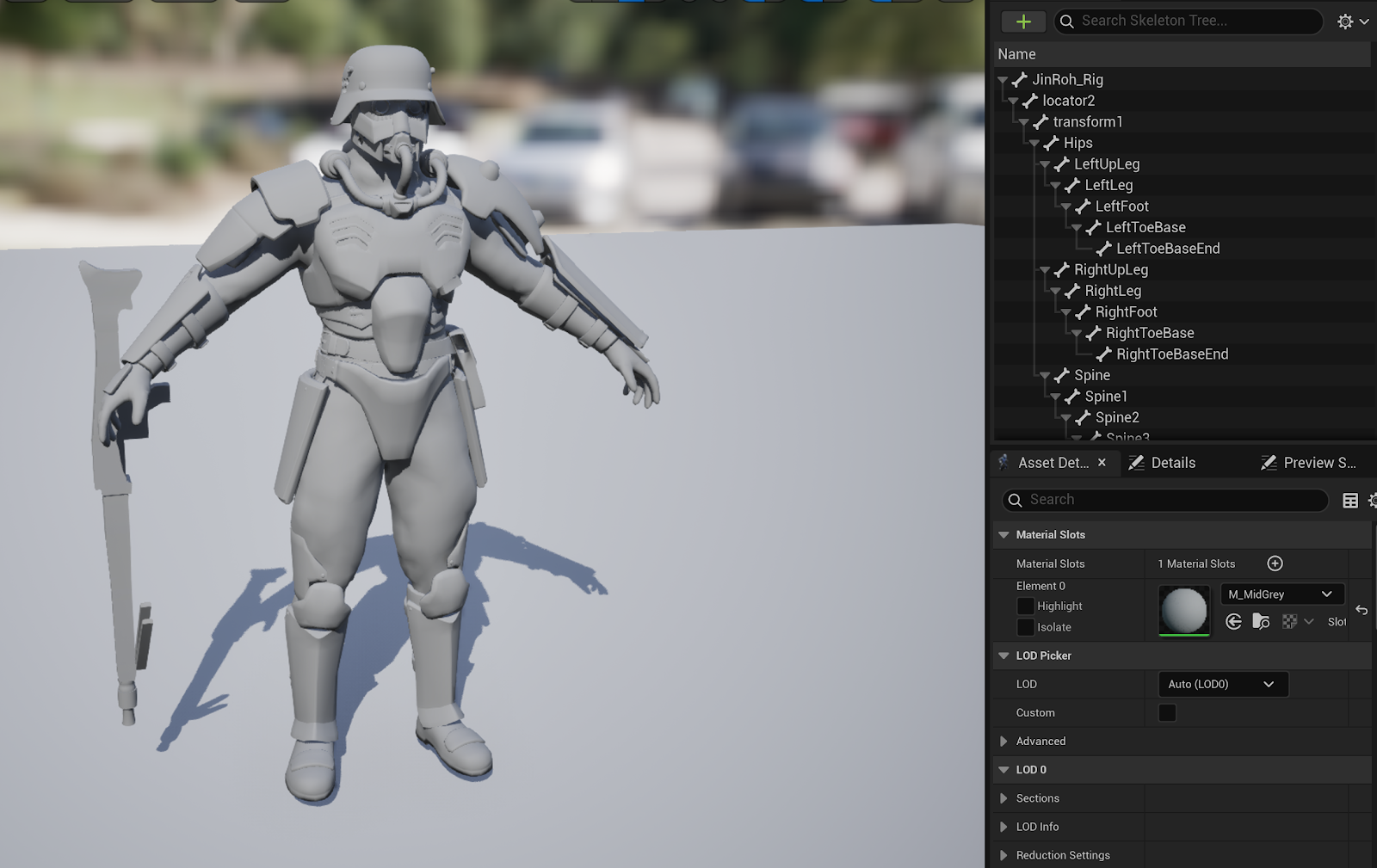The image size is (1377, 868).
Task: Click the use-selected-asset arrow under M_MidGrey
Action: [1233, 621]
